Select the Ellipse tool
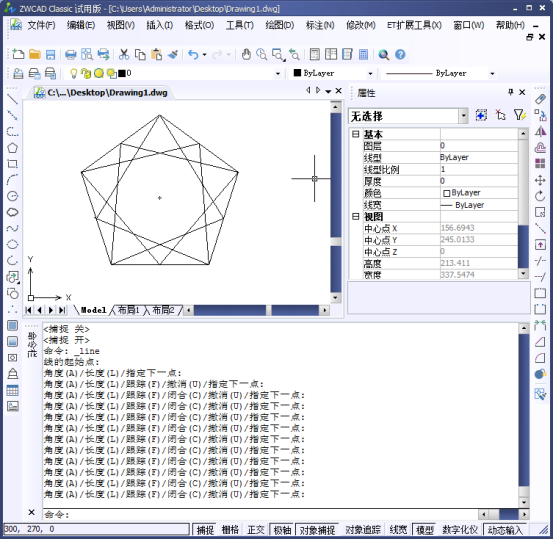Image resolution: width=554 pixels, height=540 pixels. tap(12, 244)
